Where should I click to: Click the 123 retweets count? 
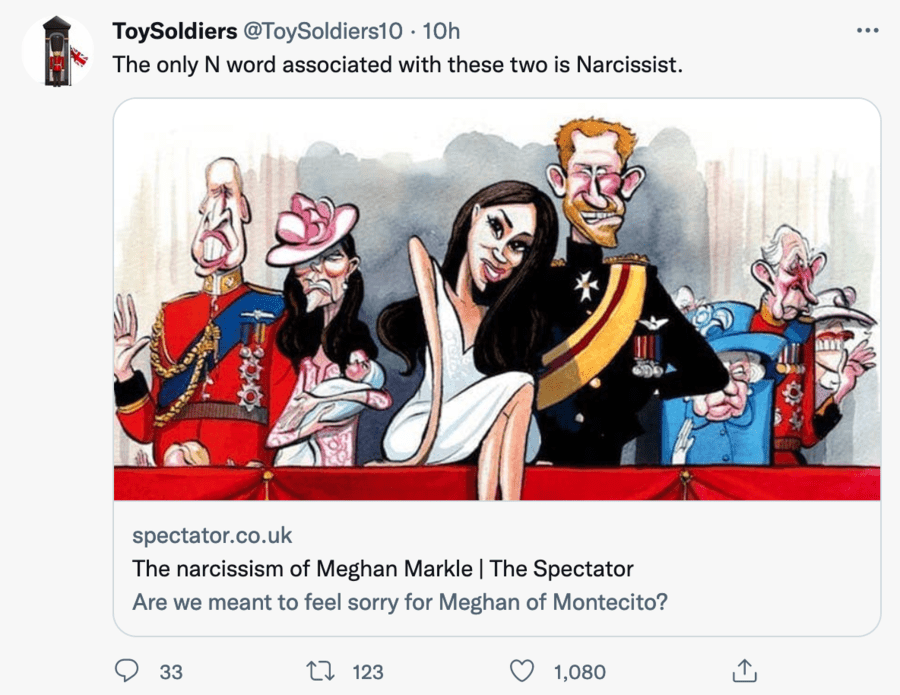[x=368, y=672]
